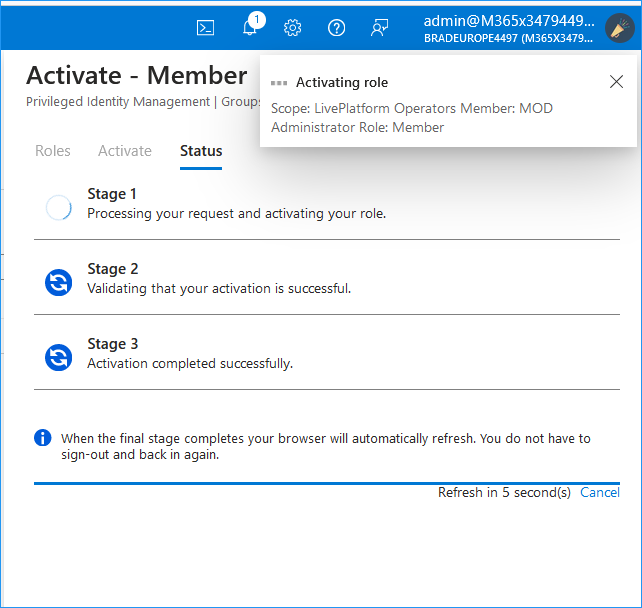The height and width of the screenshot is (608, 642).
Task: Click the Privileged Identity Management breadcrumb text
Action: tap(118, 102)
